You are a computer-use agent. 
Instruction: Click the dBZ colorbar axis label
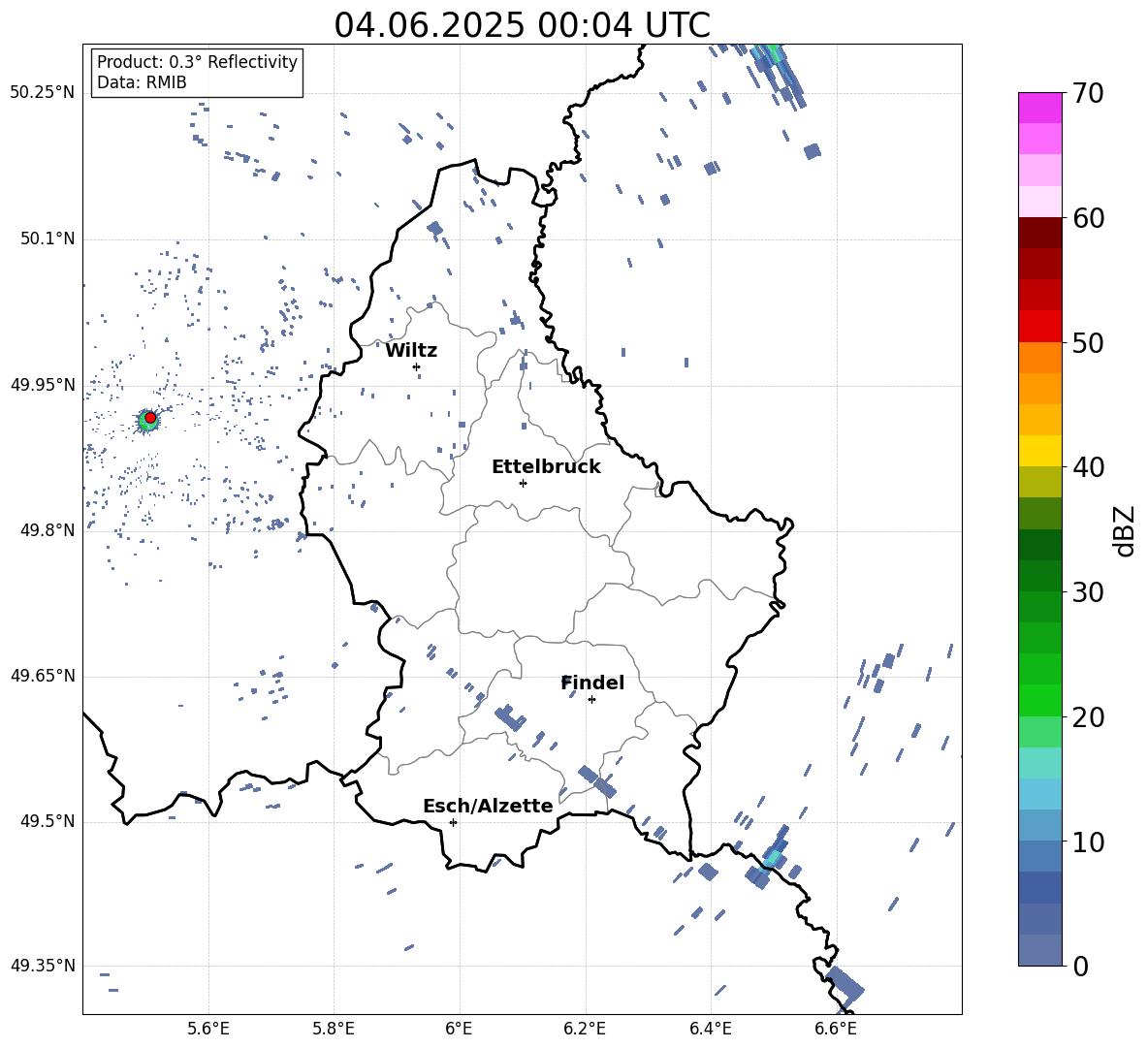1126,530
